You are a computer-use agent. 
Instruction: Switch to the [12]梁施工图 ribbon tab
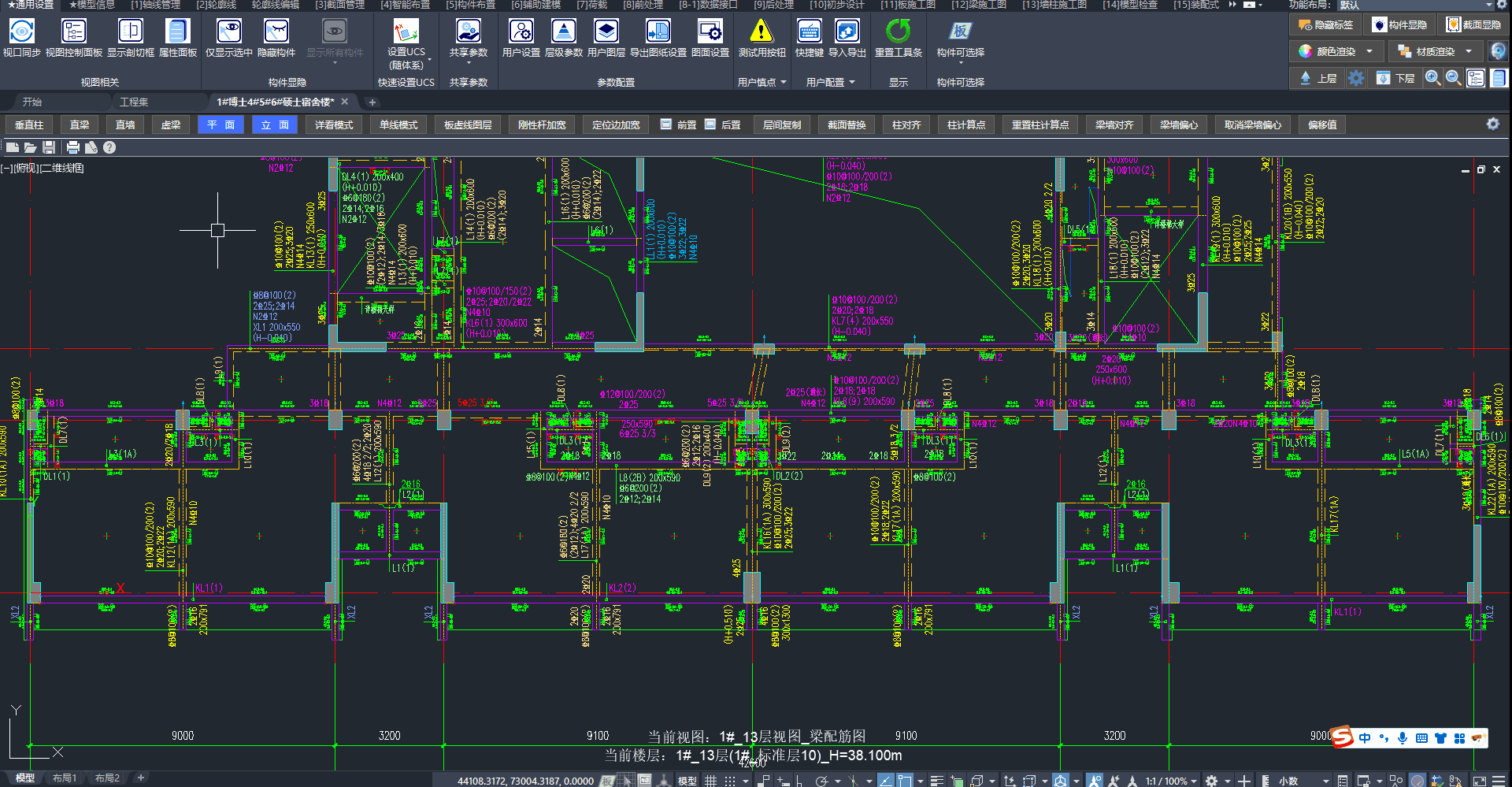click(x=978, y=5)
